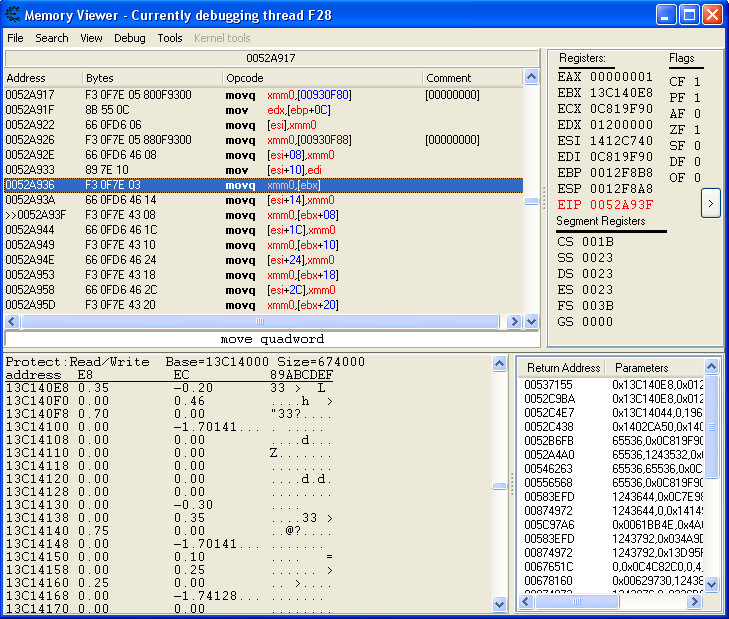Image resolution: width=729 pixels, height=619 pixels.
Task: Click the Protect:Read/Write info line
Action: coord(185,362)
